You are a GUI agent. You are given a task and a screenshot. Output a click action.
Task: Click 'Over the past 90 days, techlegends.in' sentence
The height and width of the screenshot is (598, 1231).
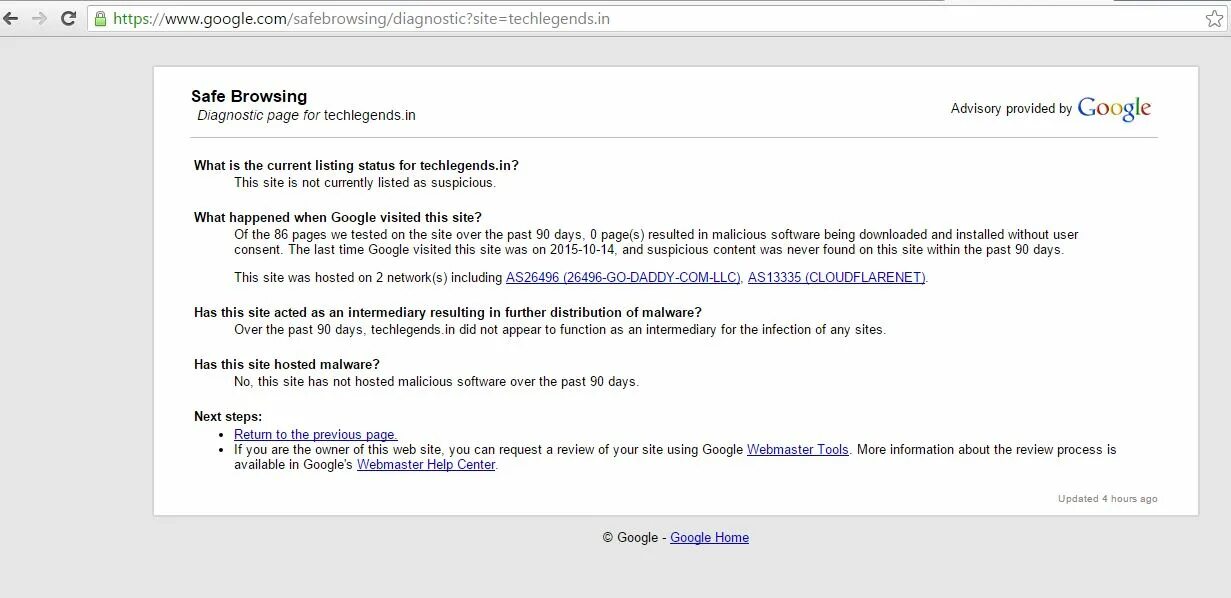[560, 329]
